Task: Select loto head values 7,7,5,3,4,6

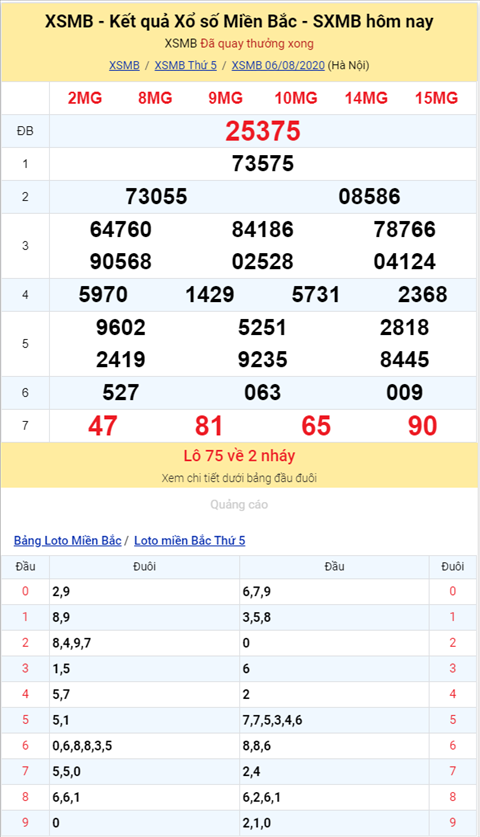Action: [272, 720]
